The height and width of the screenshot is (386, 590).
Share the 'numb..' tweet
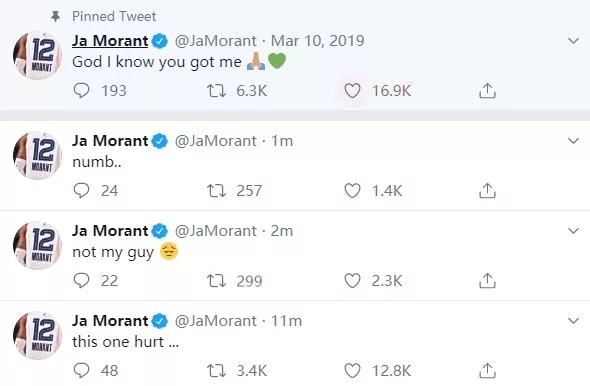tap(487, 190)
